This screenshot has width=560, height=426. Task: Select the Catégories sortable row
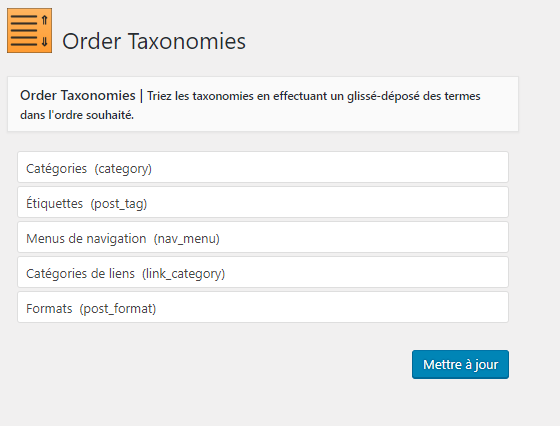click(x=263, y=167)
